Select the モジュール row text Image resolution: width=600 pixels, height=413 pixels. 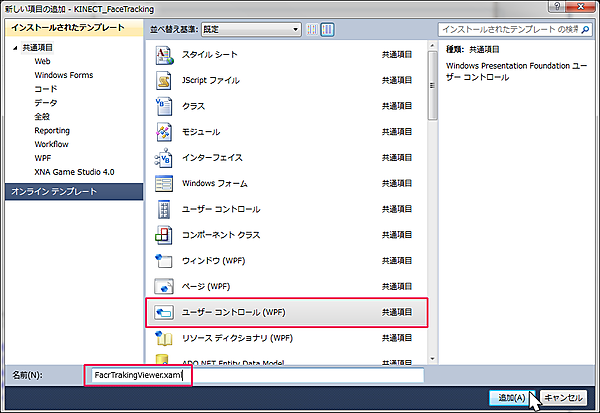(x=201, y=132)
